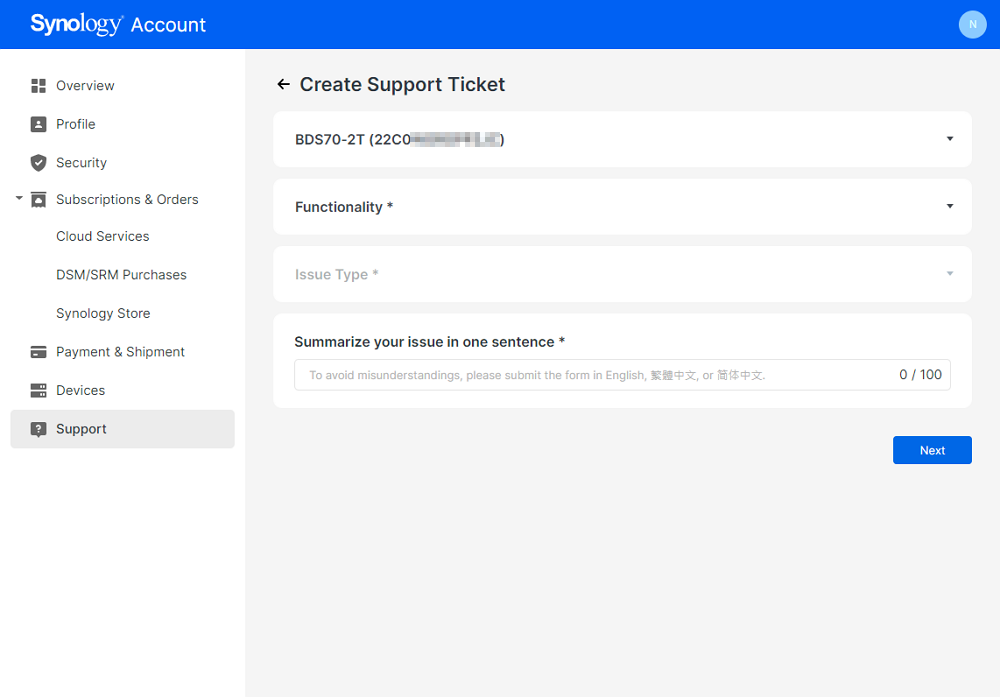Viewport: 1000px width, 697px height.
Task: Open the Issue Type dropdown
Action: pos(622,274)
